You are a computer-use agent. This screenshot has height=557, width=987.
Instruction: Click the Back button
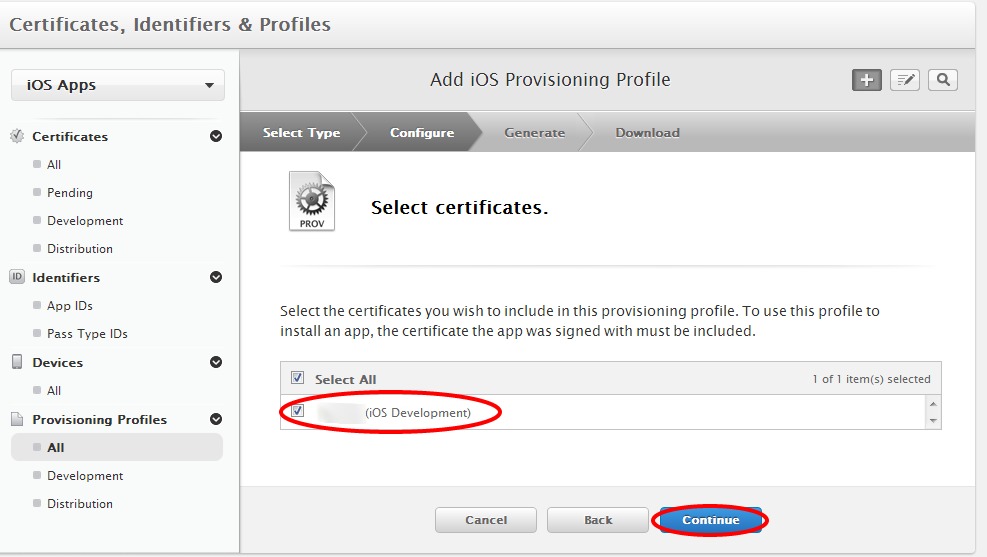click(x=598, y=520)
